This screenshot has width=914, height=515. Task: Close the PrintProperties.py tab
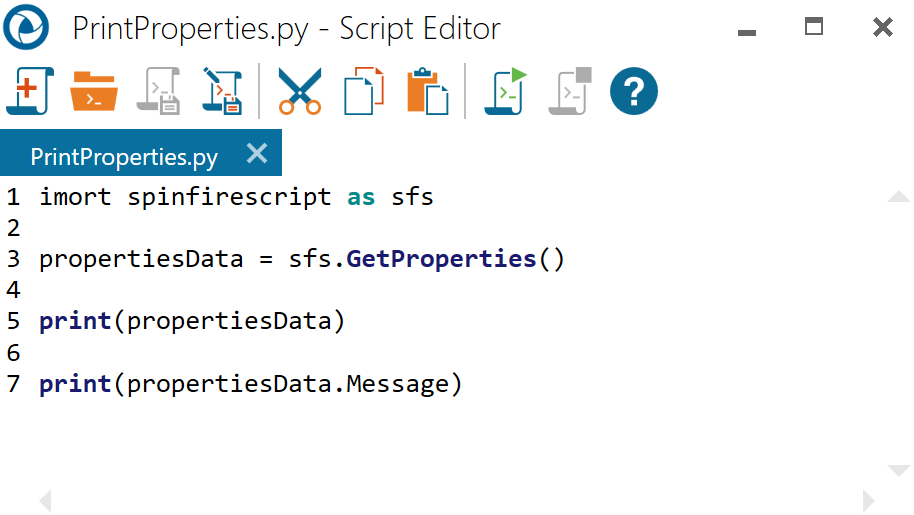[x=257, y=154]
